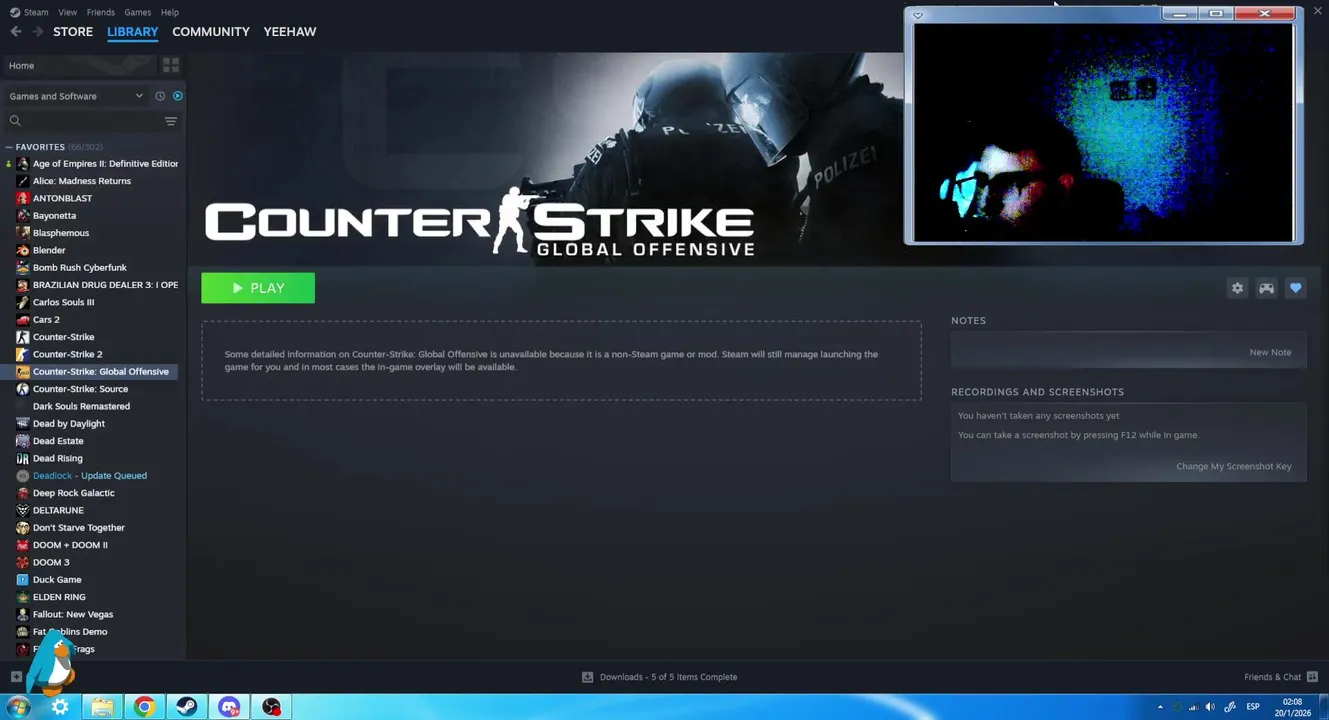Open Discord from the taskbar

pyautogui.click(x=229, y=707)
